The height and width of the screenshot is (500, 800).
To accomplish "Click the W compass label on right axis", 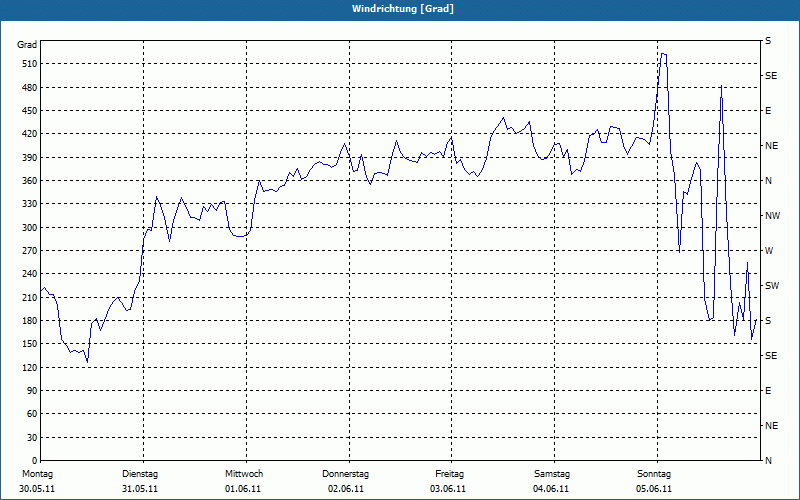I will (769, 251).
